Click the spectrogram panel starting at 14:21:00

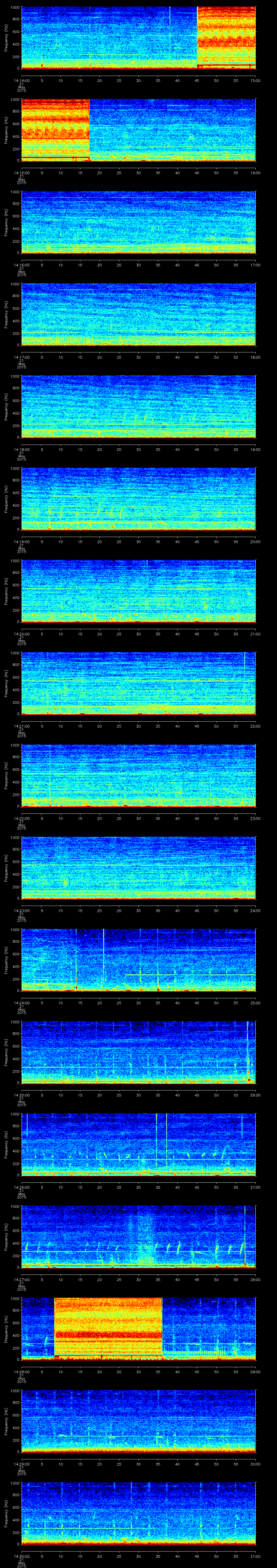pyautogui.click(x=138, y=683)
